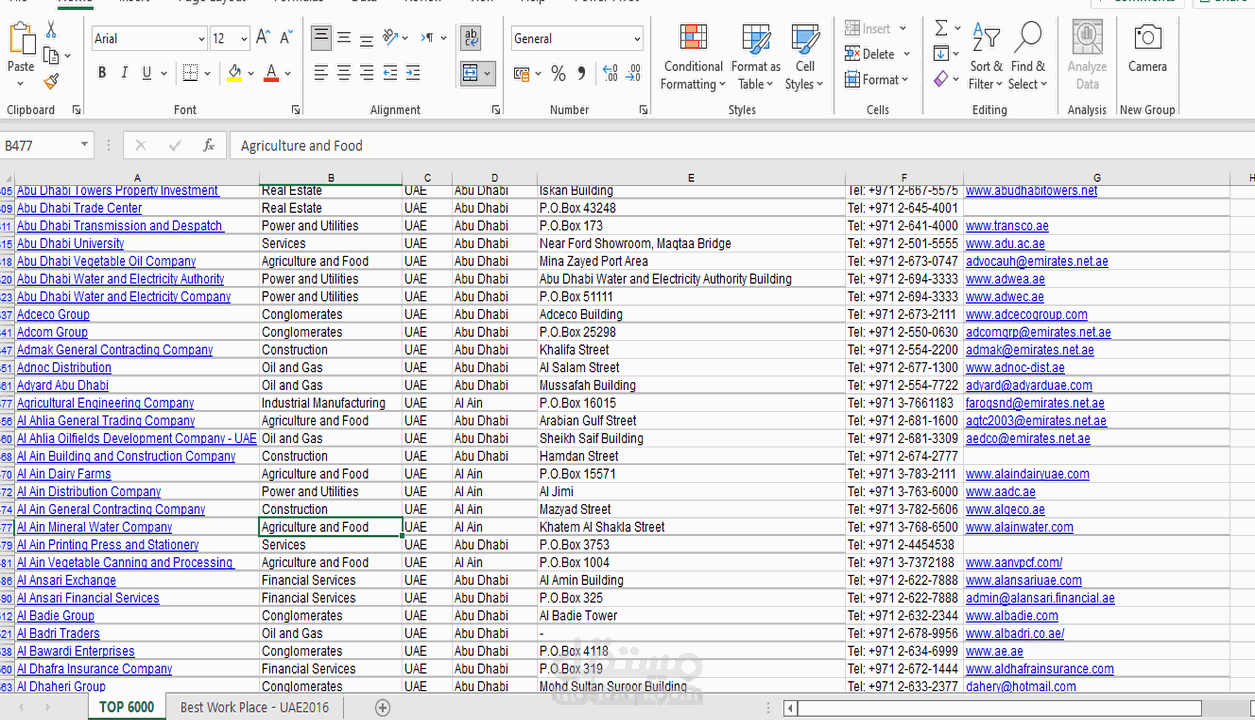The height and width of the screenshot is (720, 1255).
Task: Open Sort & Filter menu
Action: [x=986, y=56]
